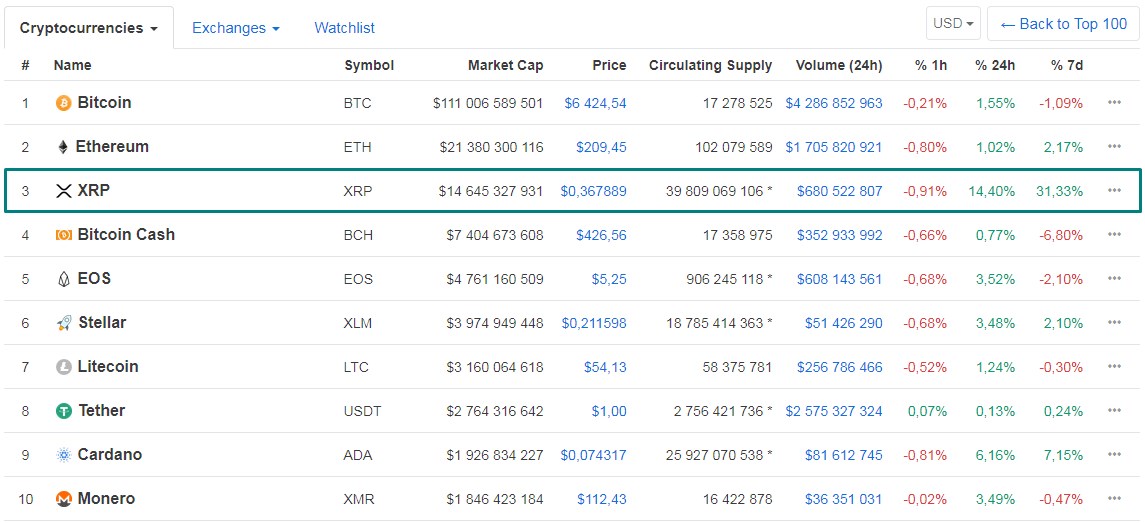Click Litecoin supply 58 375 781
Screen dimensions: 1145x523
738,367
